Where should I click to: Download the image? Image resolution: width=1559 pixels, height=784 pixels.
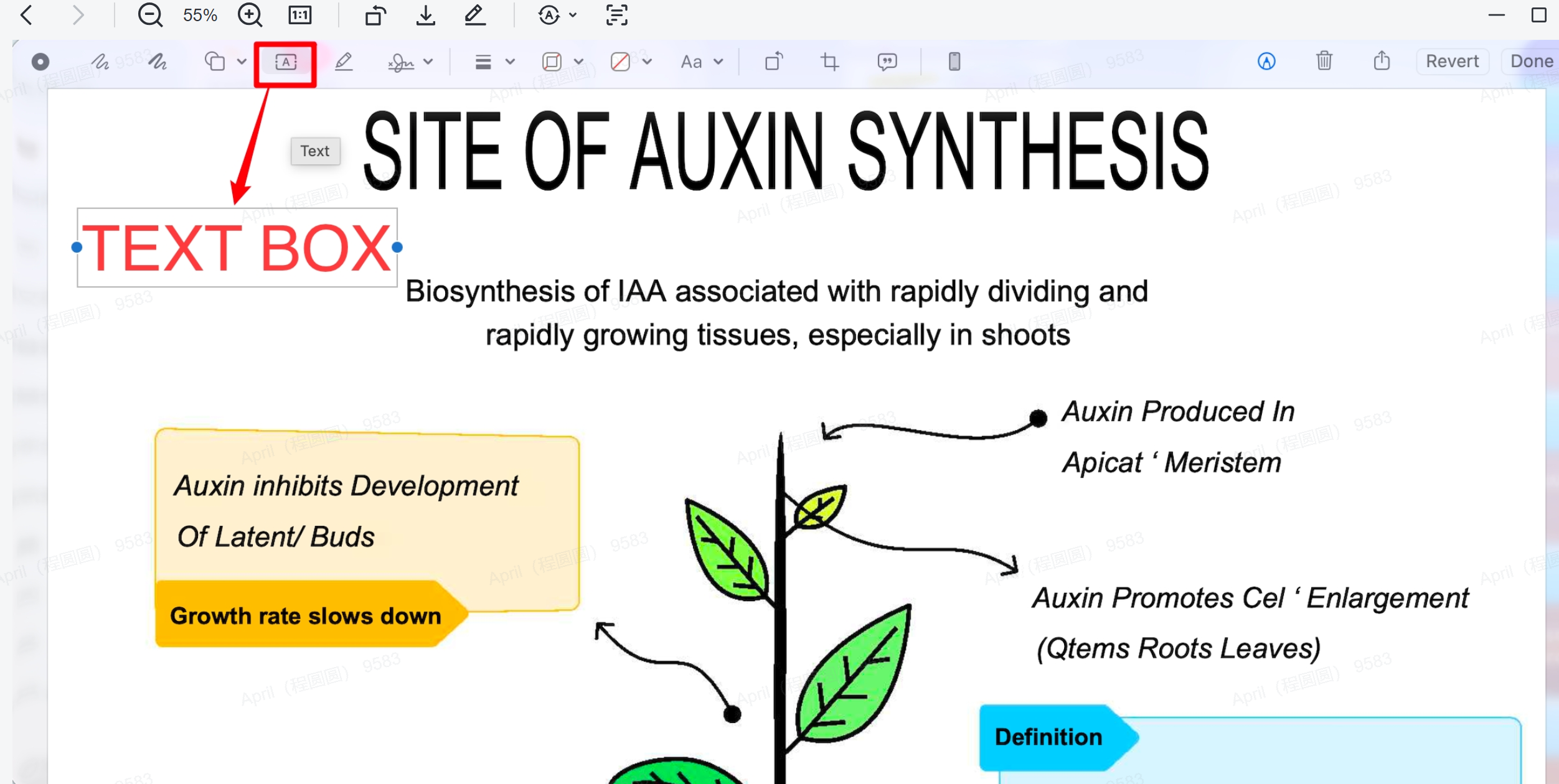tap(426, 15)
